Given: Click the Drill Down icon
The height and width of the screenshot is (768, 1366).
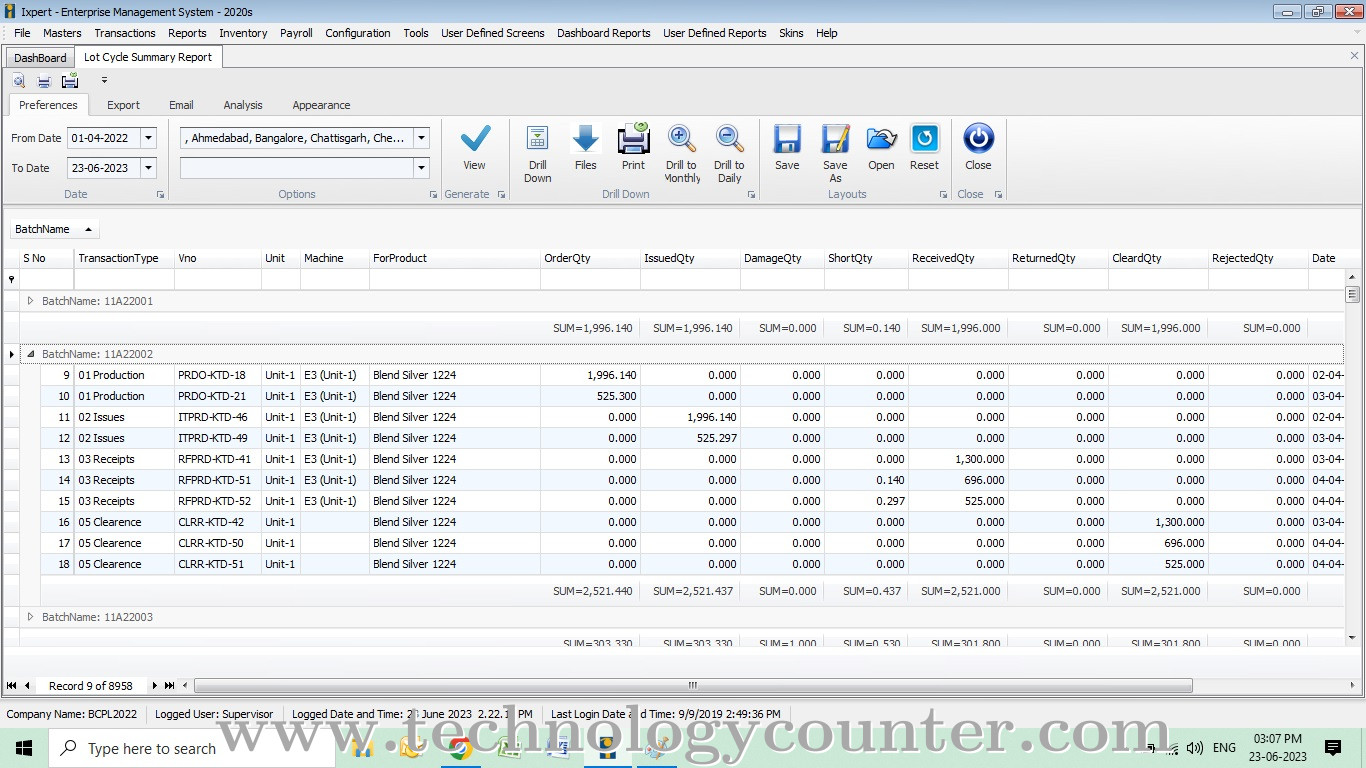Looking at the screenshot, I should pyautogui.click(x=538, y=138).
